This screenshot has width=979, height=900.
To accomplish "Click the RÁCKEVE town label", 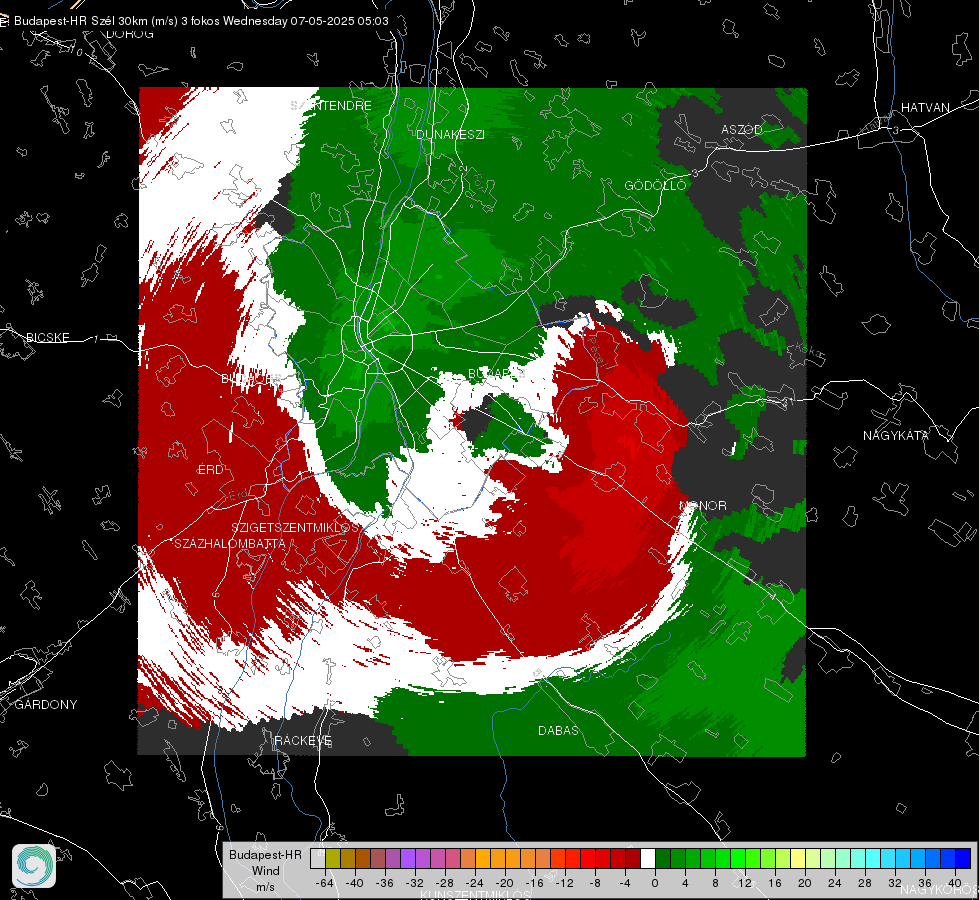I will [303, 741].
